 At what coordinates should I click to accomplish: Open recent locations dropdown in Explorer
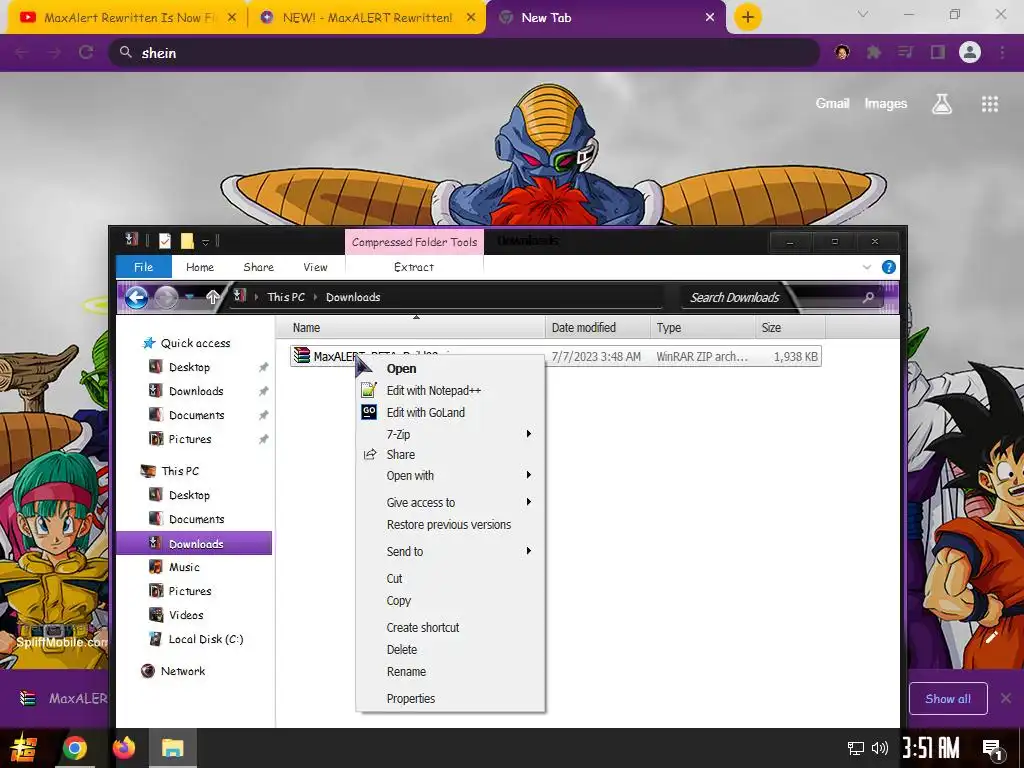[189, 298]
